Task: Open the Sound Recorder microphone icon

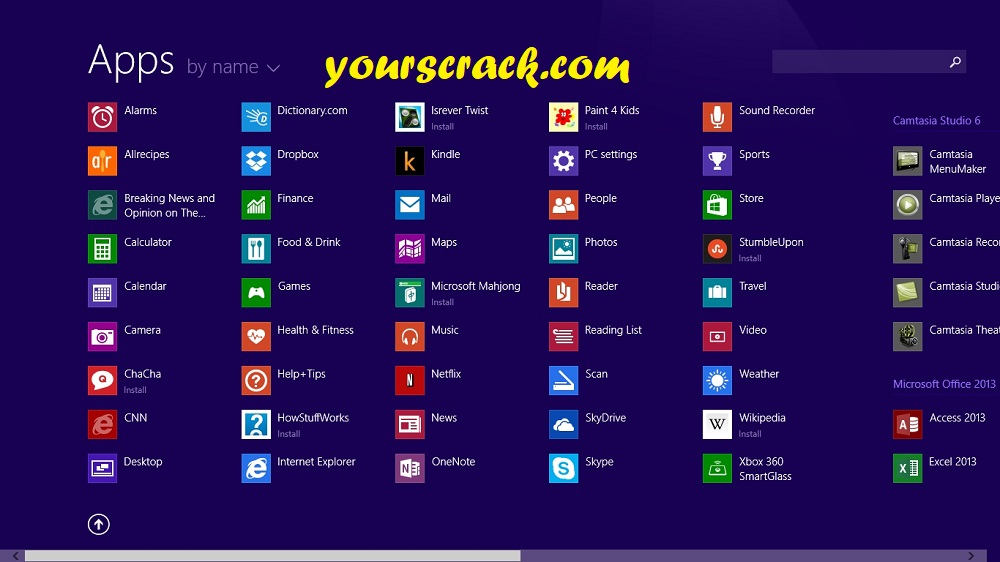Action: point(717,117)
